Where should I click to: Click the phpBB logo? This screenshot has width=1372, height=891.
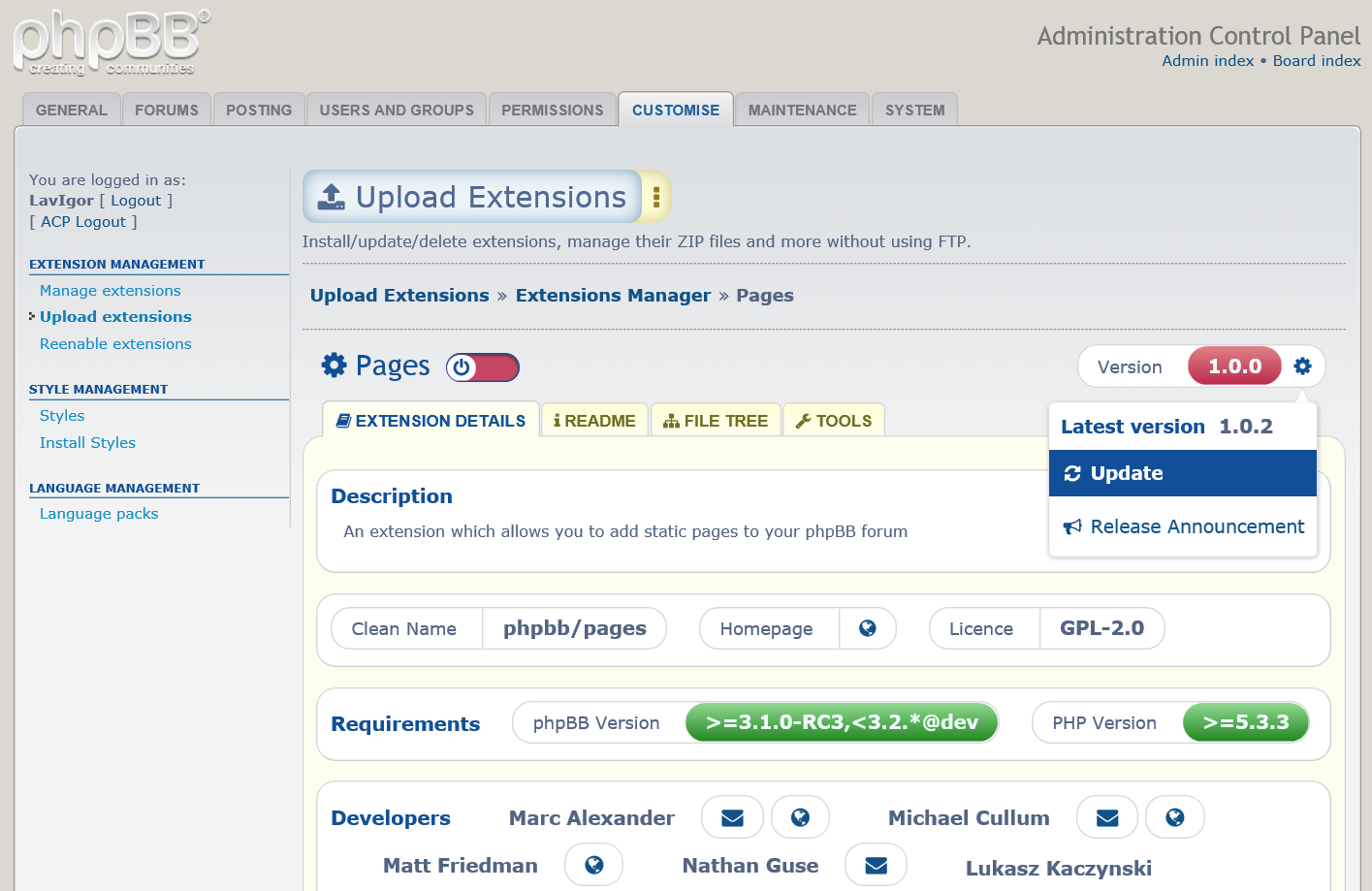(111, 43)
